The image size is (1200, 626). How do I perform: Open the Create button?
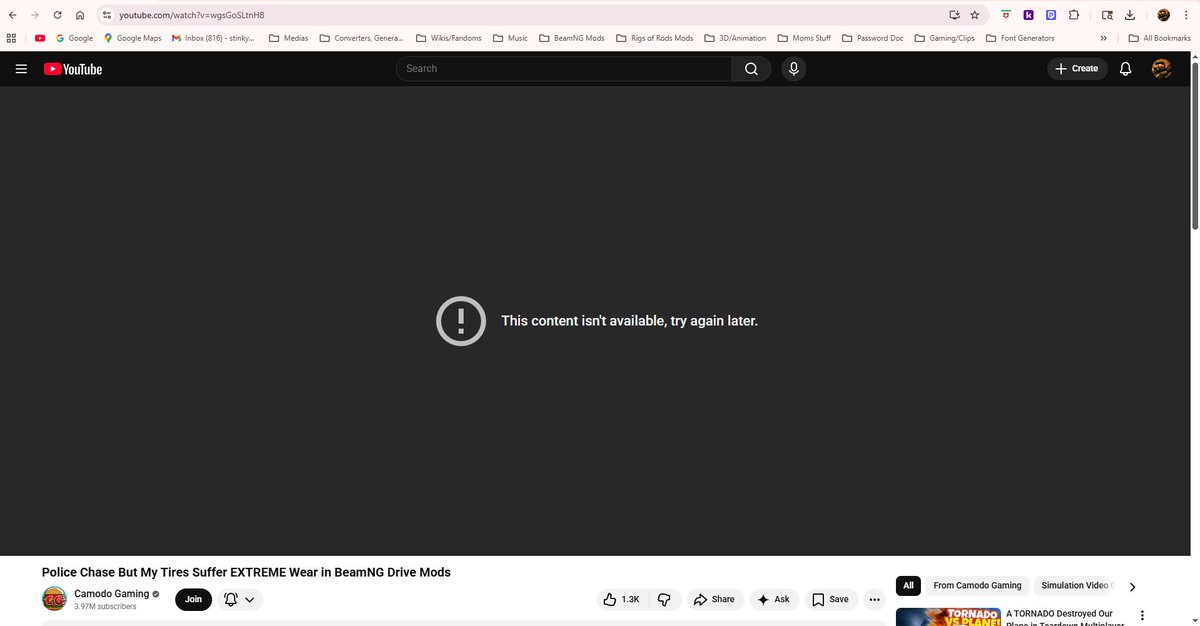tap(1077, 68)
